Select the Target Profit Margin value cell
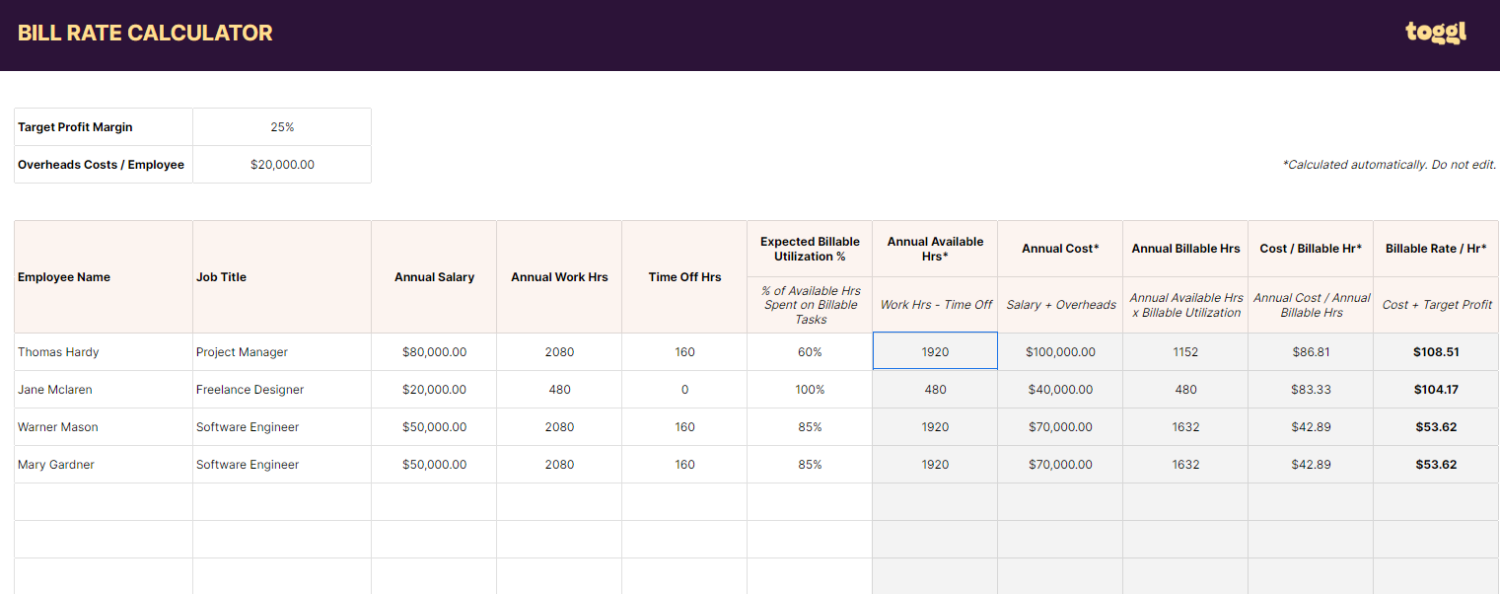Viewport: 1500px width, 594px height. click(282, 127)
